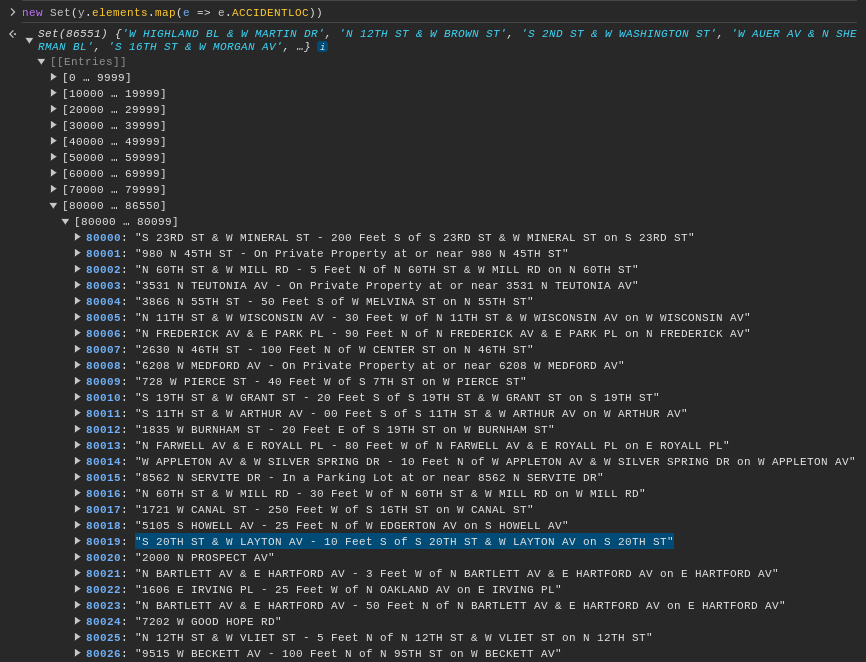Click the W APPLETON AV & W SILVER SPRING string
The height and width of the screenshot is (662, 866).
point(495,462)
